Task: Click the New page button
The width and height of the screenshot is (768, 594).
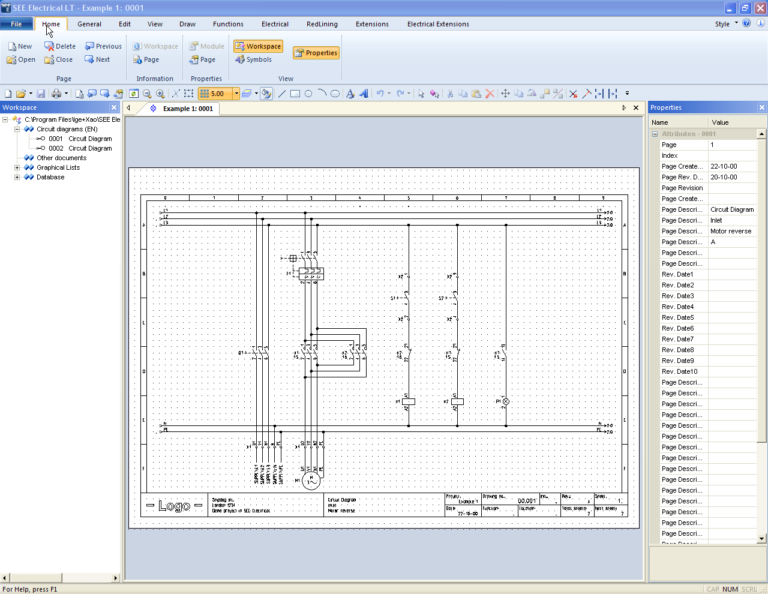Action: (20, 46)
